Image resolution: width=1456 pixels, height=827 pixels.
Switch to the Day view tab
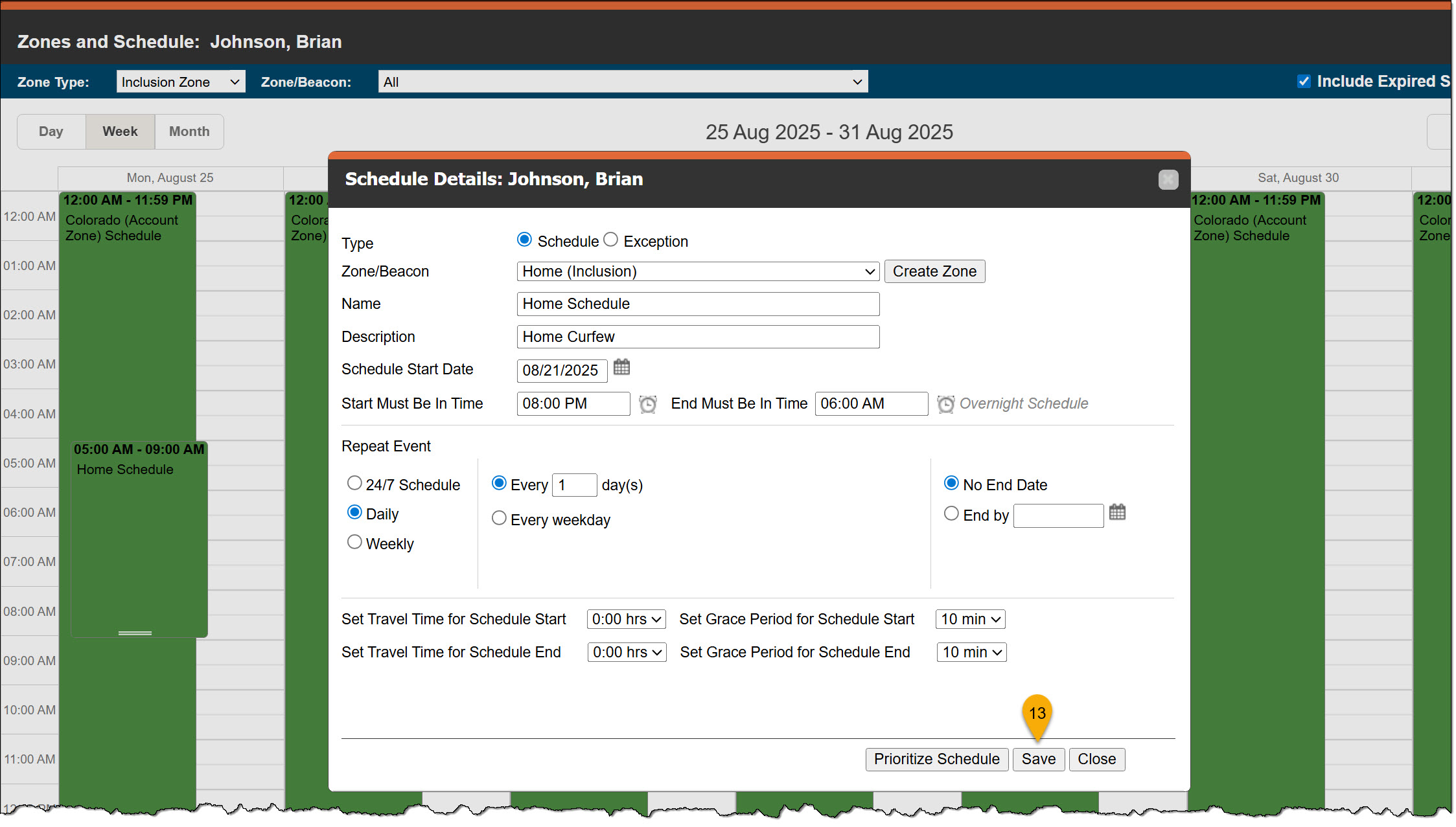(x=51, y=131)
